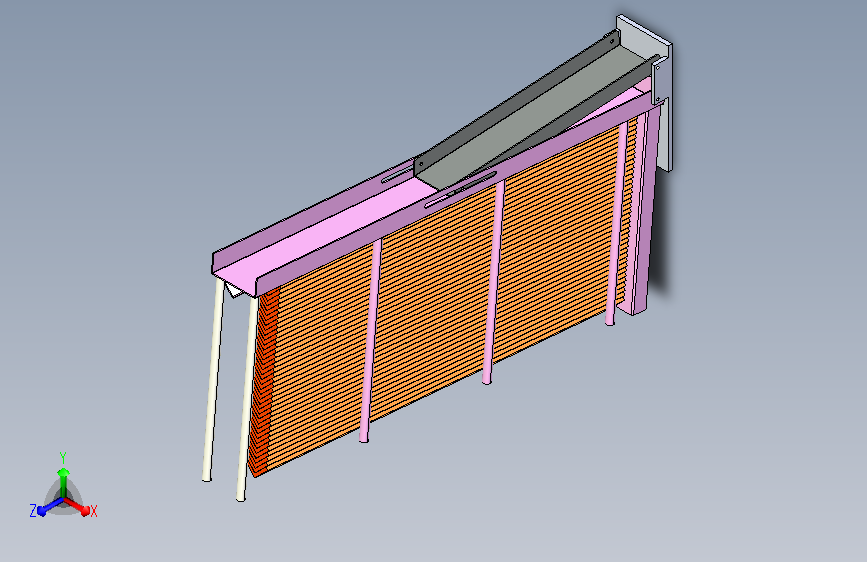Select the pink vertical rod nearest cream legs

(370, 340)
